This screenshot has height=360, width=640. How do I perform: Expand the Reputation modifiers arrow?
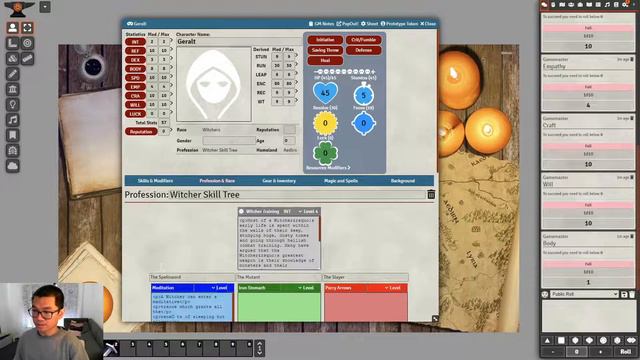171,131
